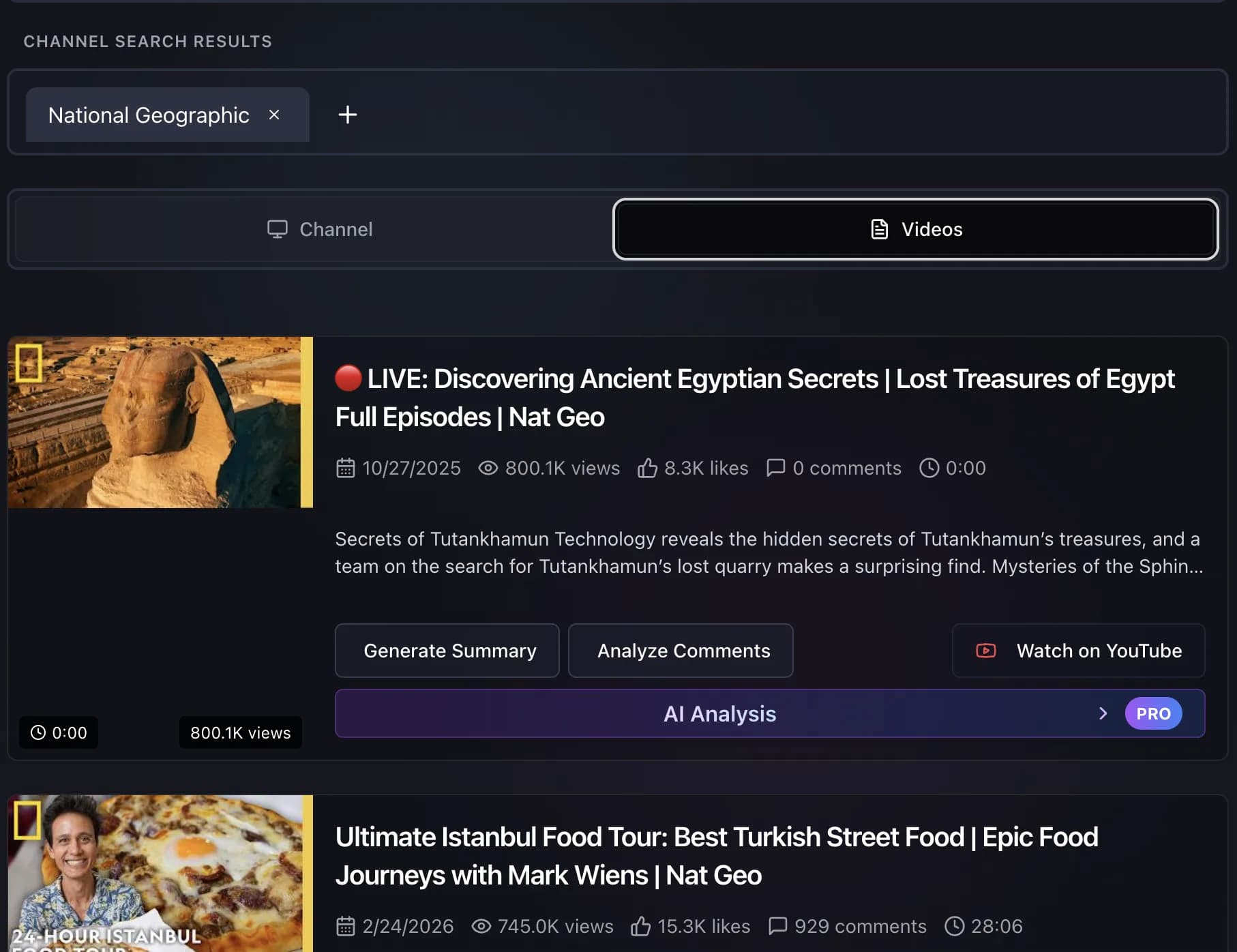Click the calendar icon beside 2/24/2026
This screenshot has width=1237, height=952.
(346, 926)
